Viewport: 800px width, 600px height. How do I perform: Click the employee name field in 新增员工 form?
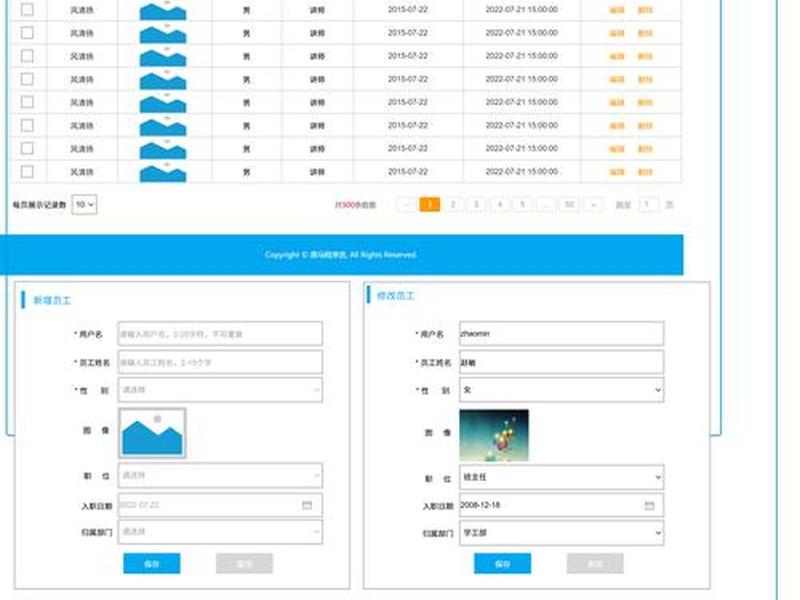coord(220,362)
